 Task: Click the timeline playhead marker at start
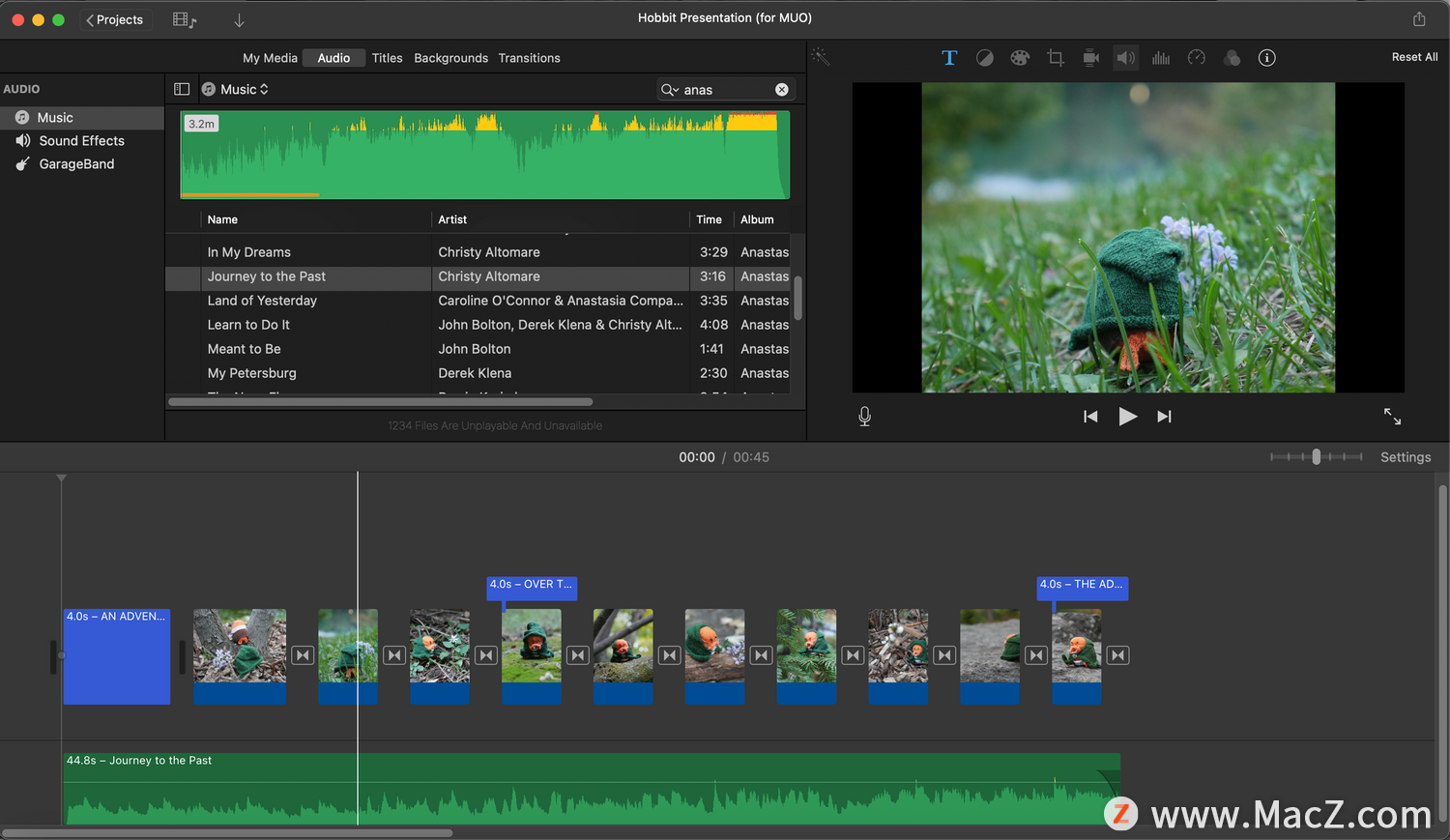61,478
